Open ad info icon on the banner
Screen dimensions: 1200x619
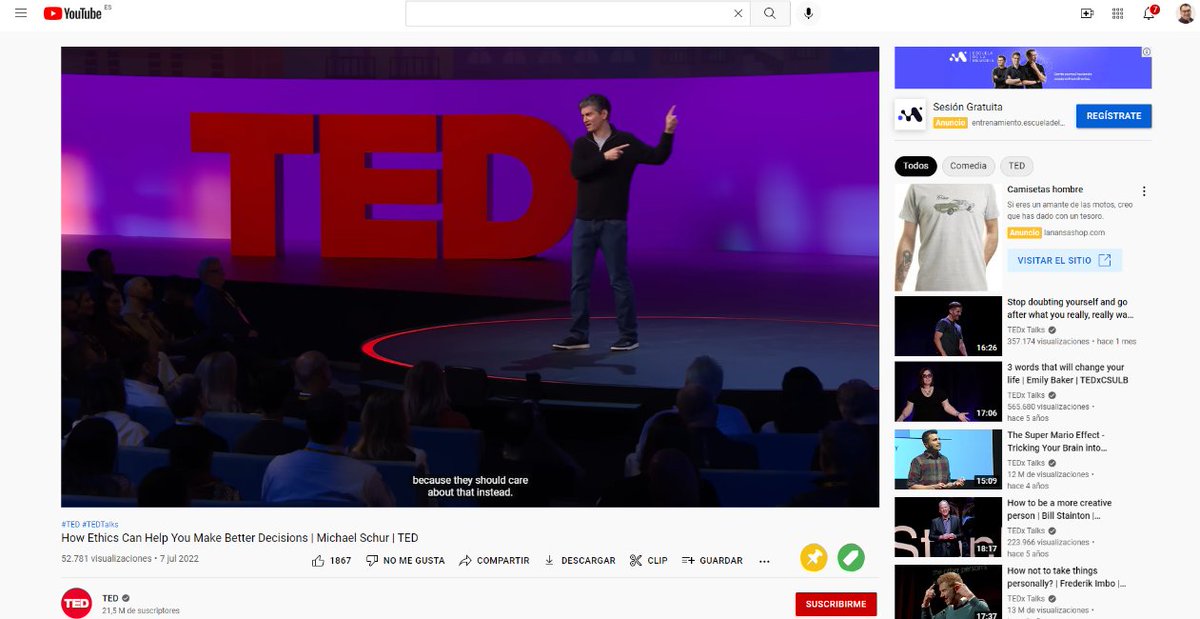tap(1147, 51)
